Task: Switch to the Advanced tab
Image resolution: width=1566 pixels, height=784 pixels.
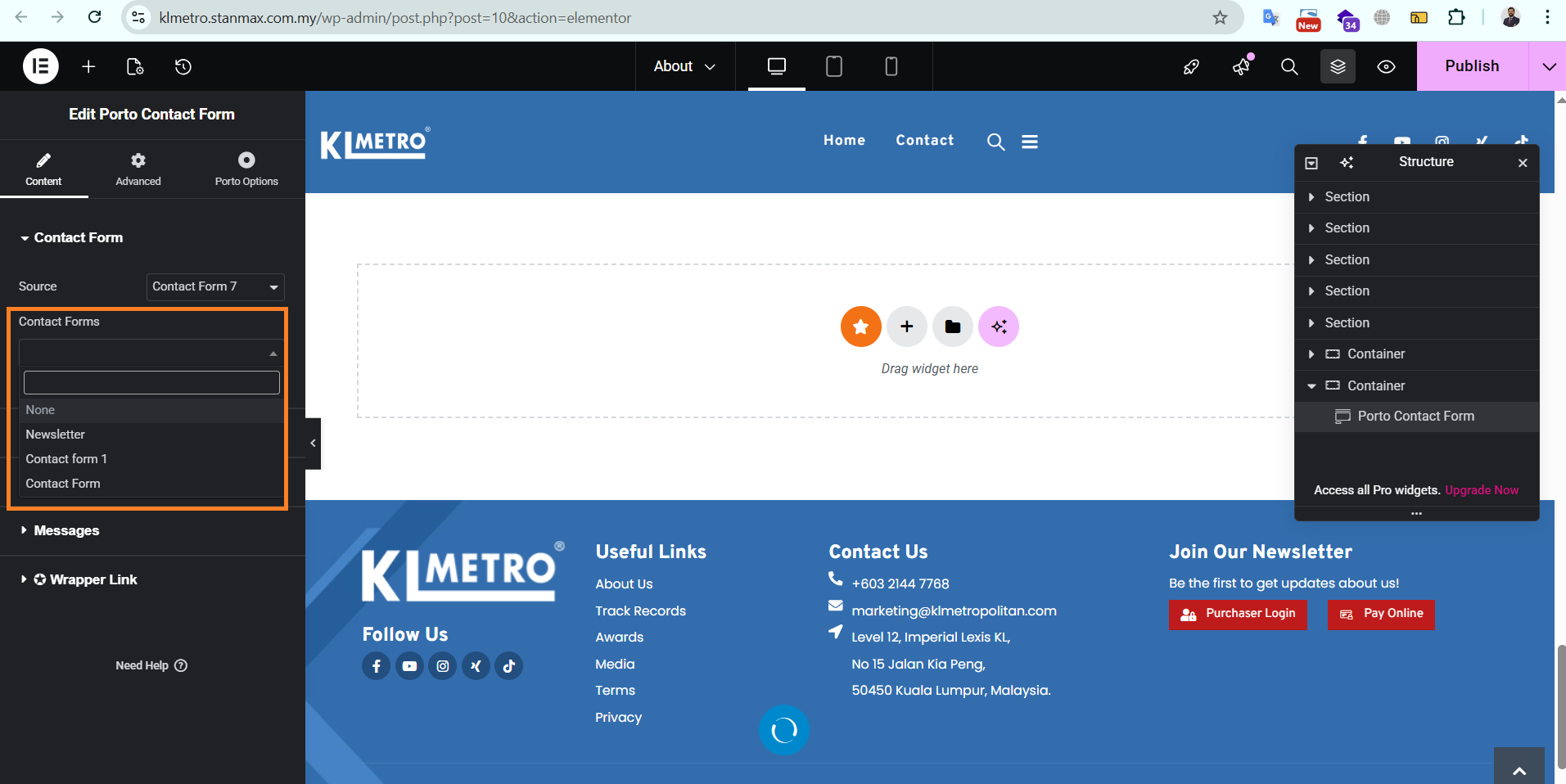Action: click(138, 169)
